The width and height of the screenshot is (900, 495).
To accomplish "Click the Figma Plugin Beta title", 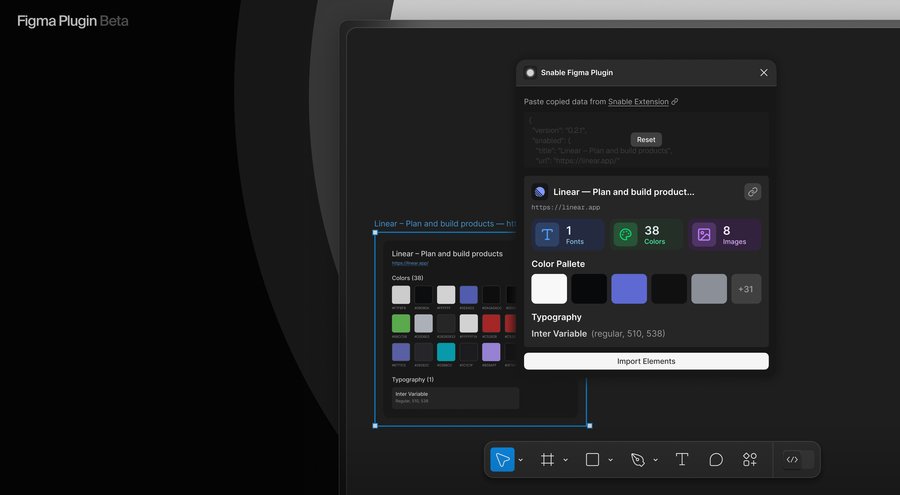I will tap(73, 21).
